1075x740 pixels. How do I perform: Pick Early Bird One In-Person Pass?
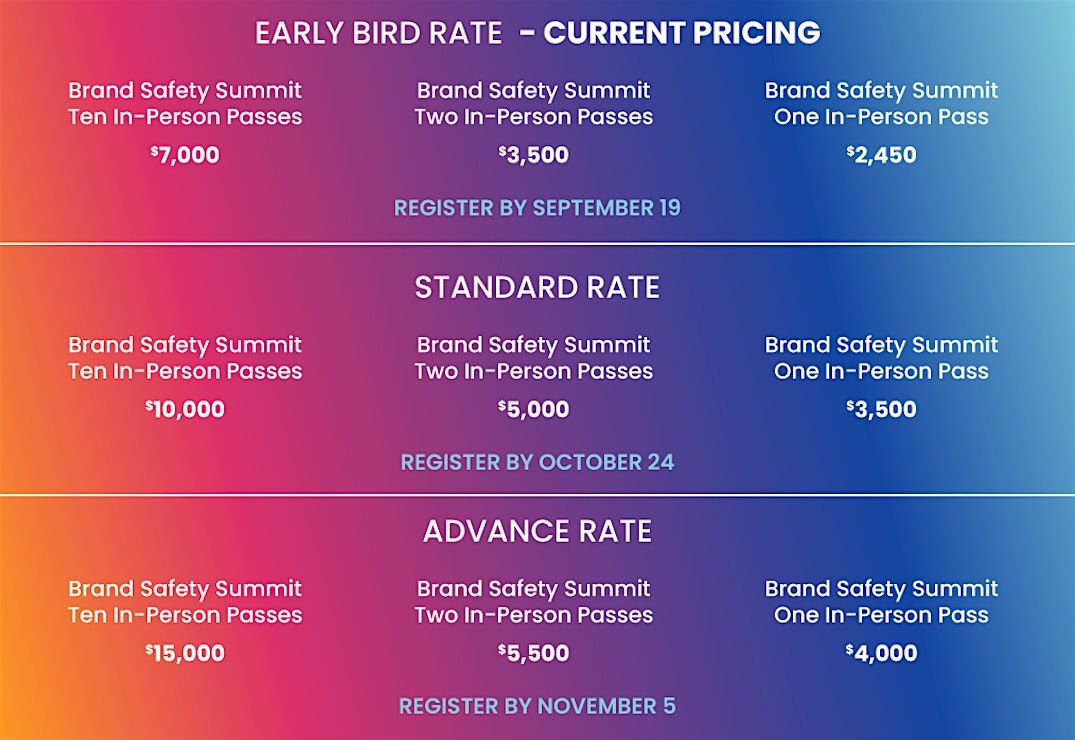point(881,104)
